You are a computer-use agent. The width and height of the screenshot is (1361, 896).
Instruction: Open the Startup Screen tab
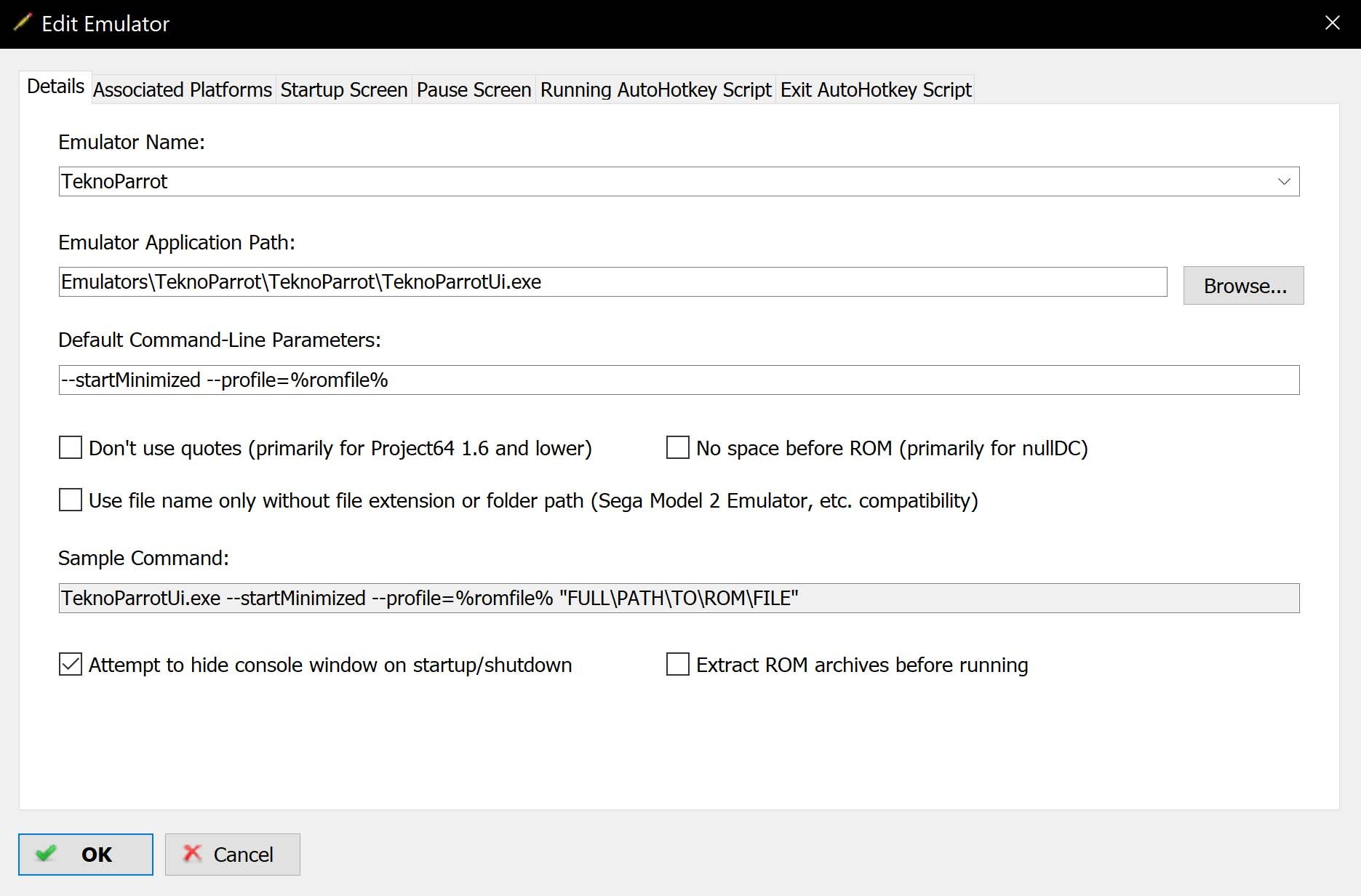coord(344,89)
